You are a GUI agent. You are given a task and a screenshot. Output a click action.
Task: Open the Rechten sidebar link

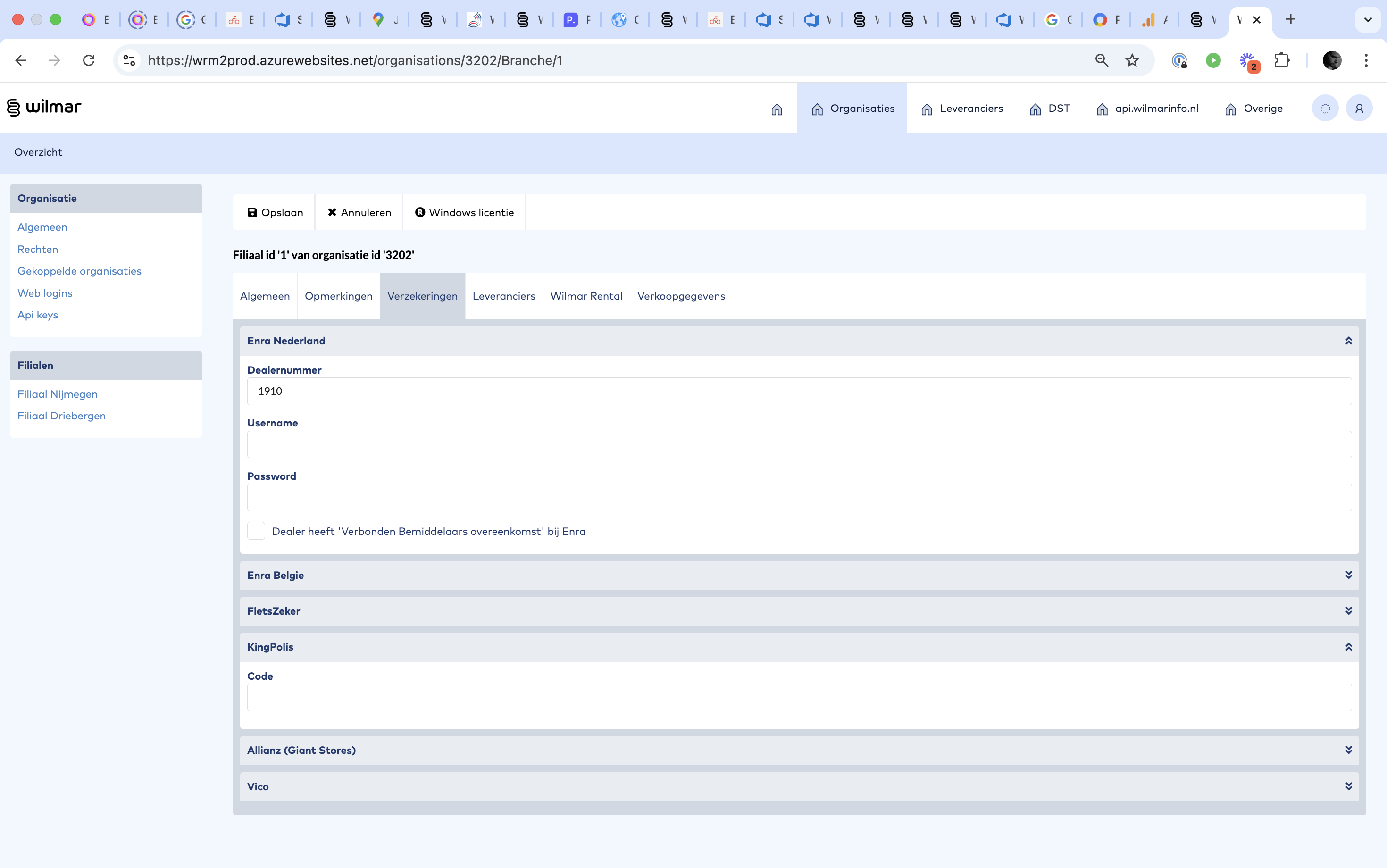coord(38,249)
